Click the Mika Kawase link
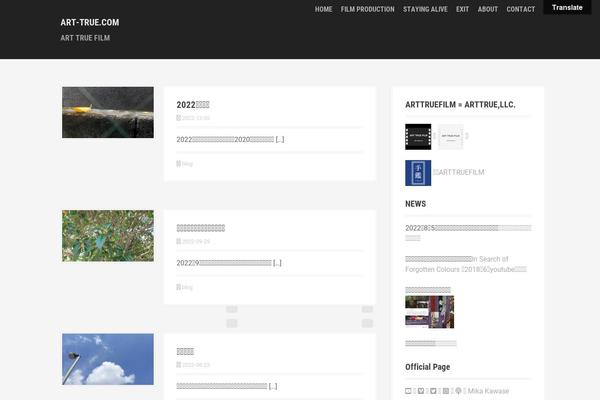This screenshot has height=400, width=600. pos(488,391)
